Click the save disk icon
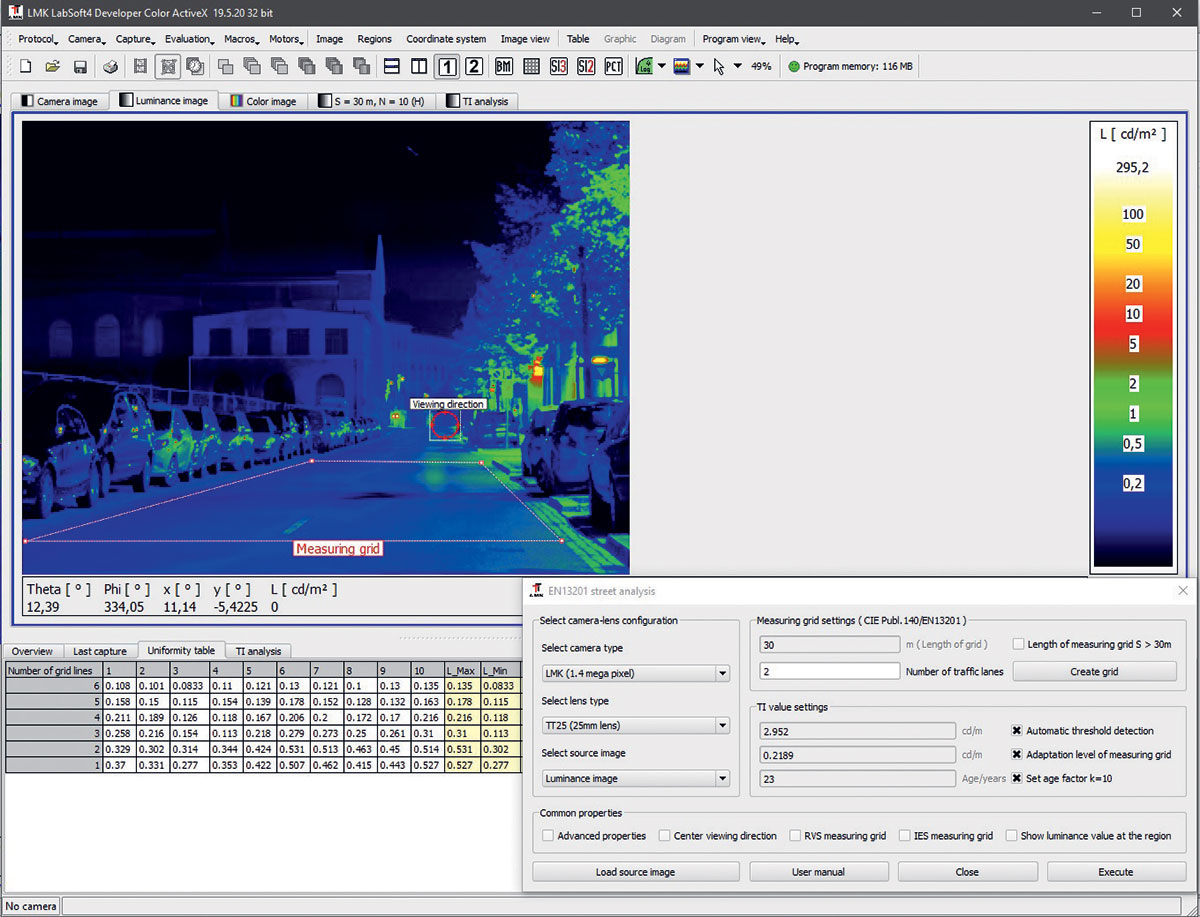The image size is (1200, 917). [x=80, y=67]
